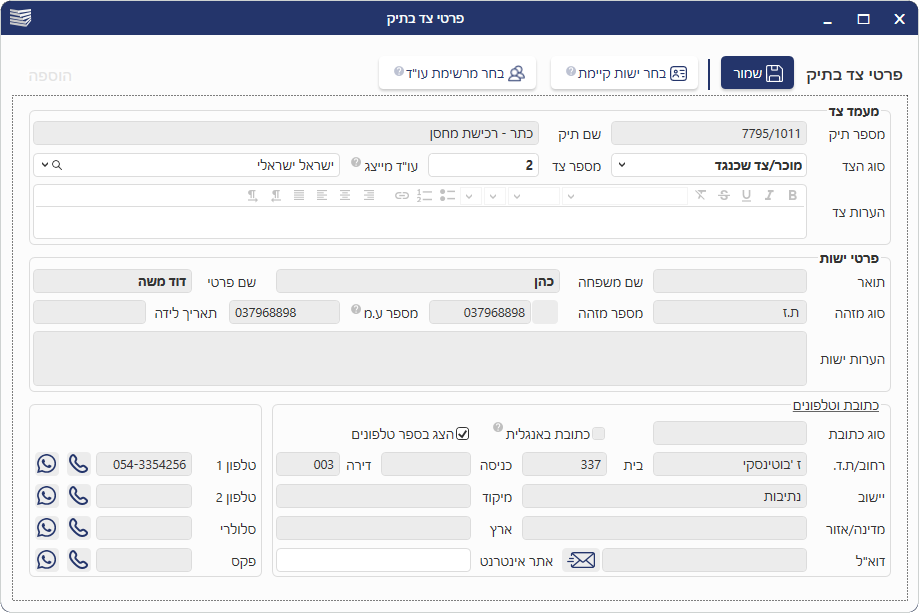Enable the כתובת באנגלית checkbox
Viewport: 919px width, 613px height.
(599, 433)
